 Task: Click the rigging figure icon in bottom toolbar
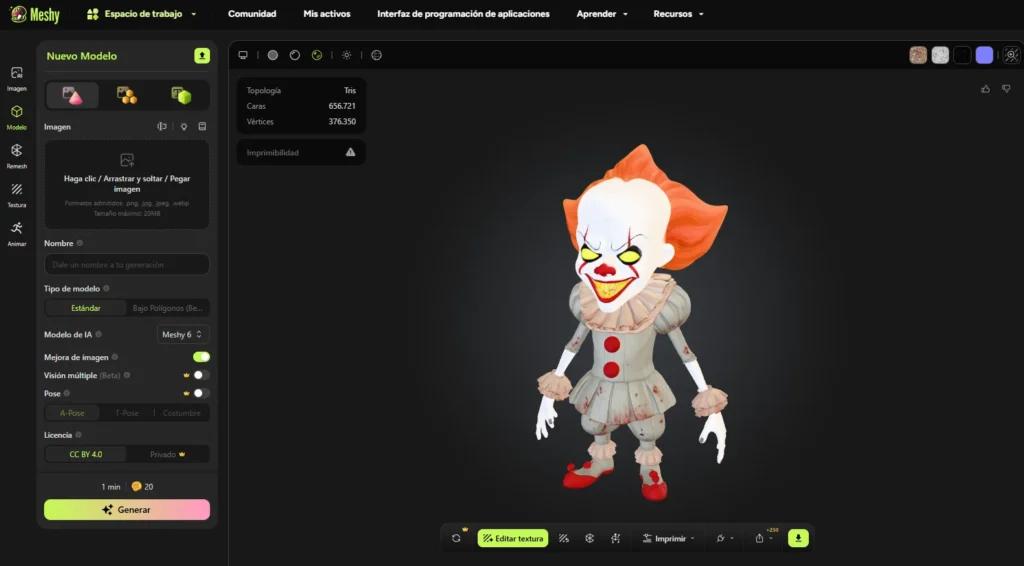click(615, 539)
